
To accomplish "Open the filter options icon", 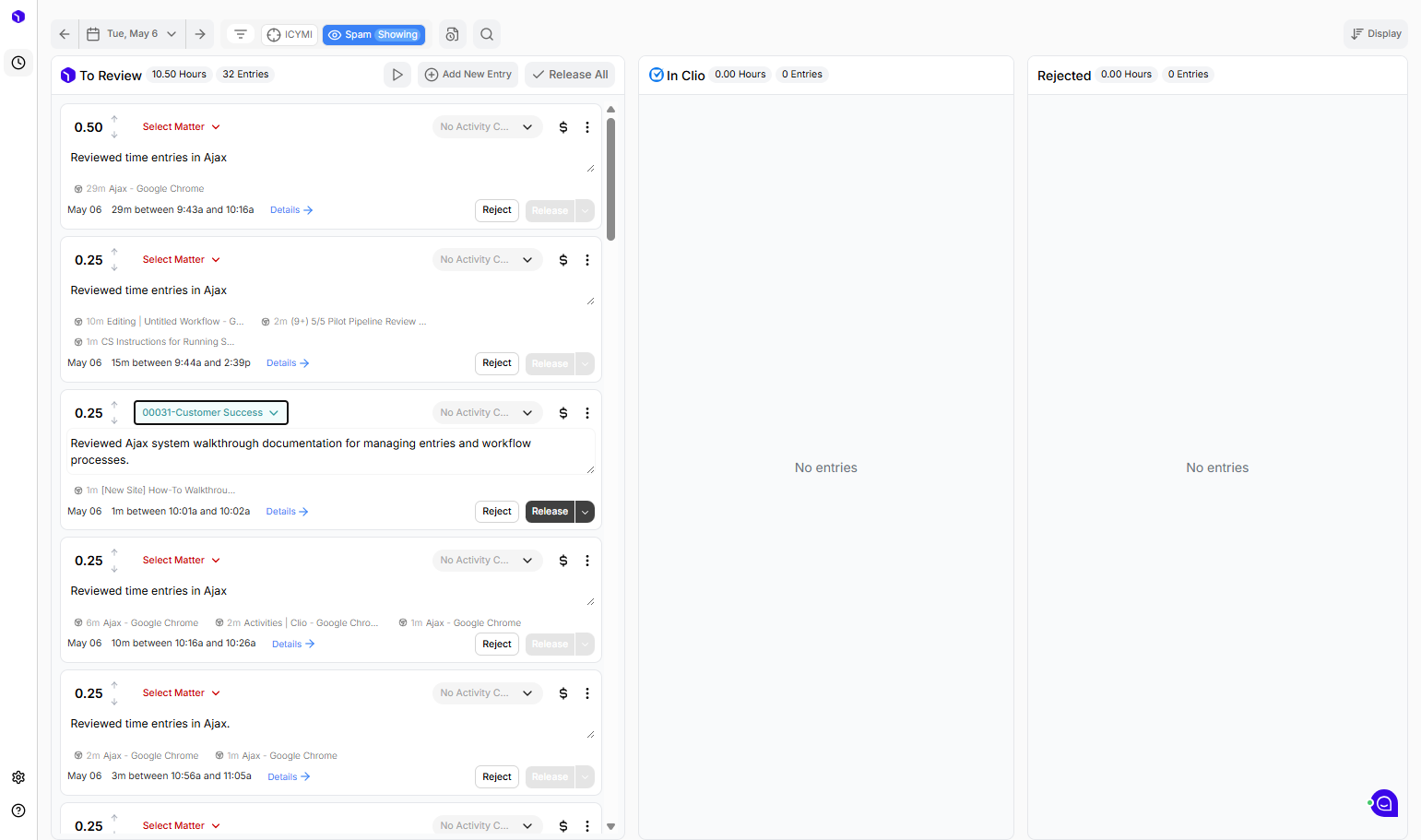I will (x=241, y=34).
